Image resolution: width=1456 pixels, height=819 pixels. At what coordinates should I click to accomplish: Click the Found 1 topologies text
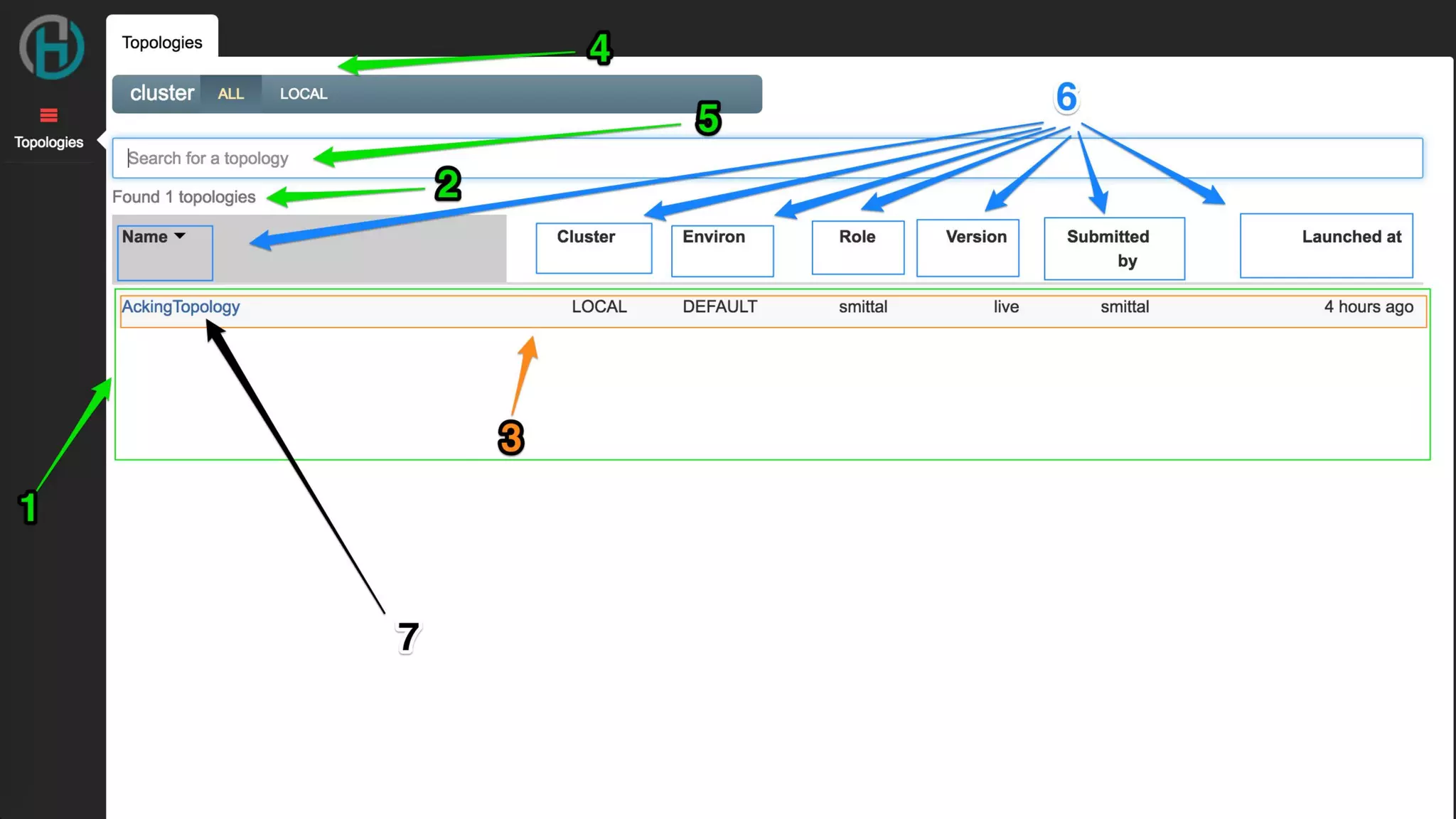pos(183,197)
